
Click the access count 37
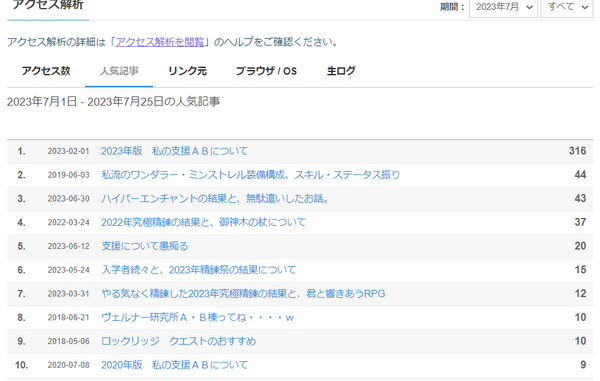580,222
